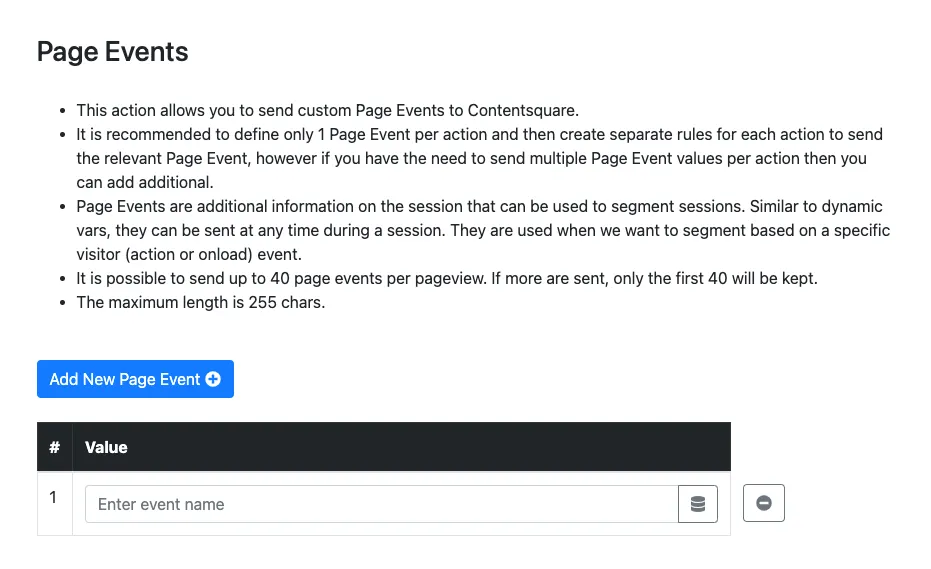This screenshot has height=569, width=931.
Task: Click the # column header
Action: [55, 447]
